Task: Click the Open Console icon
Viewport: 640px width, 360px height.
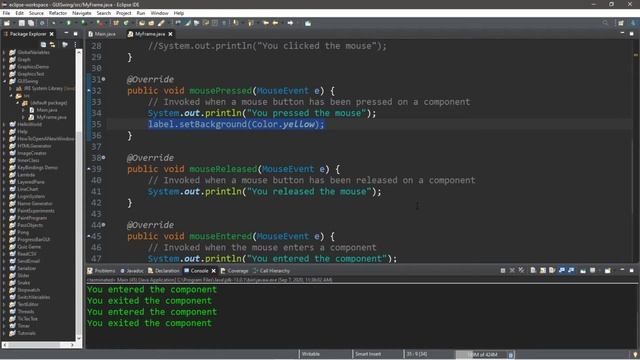Action: 608,270
